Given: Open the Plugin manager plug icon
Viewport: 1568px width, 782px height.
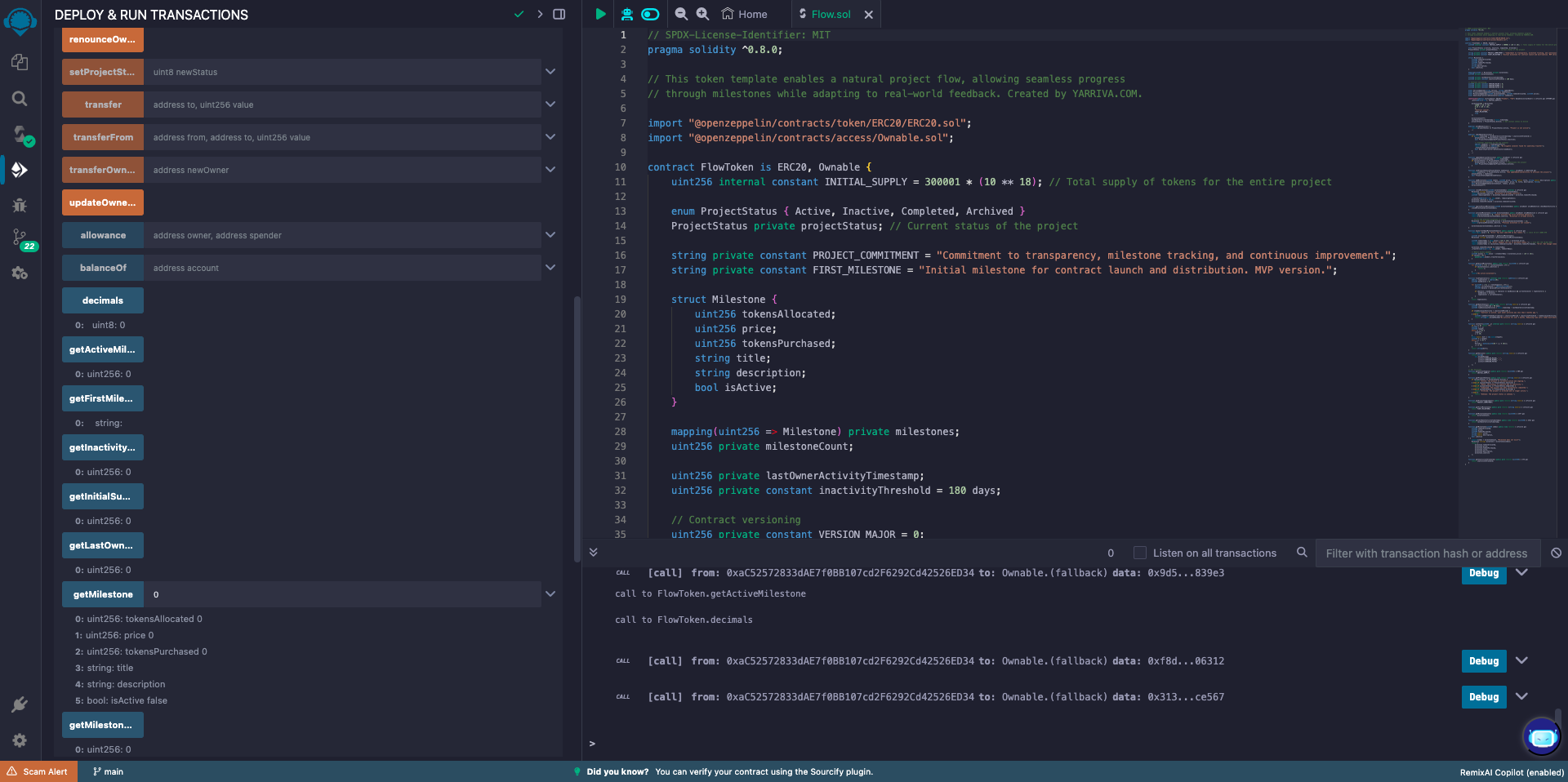Looking at the screenshot, I should (20, 704).
